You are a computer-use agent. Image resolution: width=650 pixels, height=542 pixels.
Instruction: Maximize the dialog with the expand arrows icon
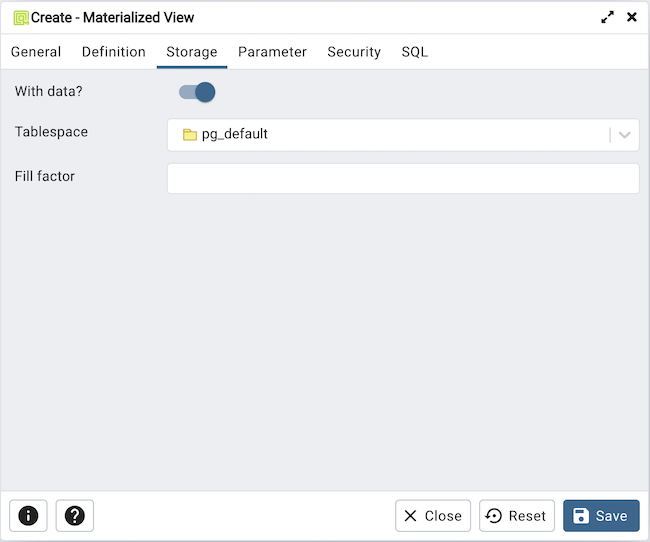point(607,17)
